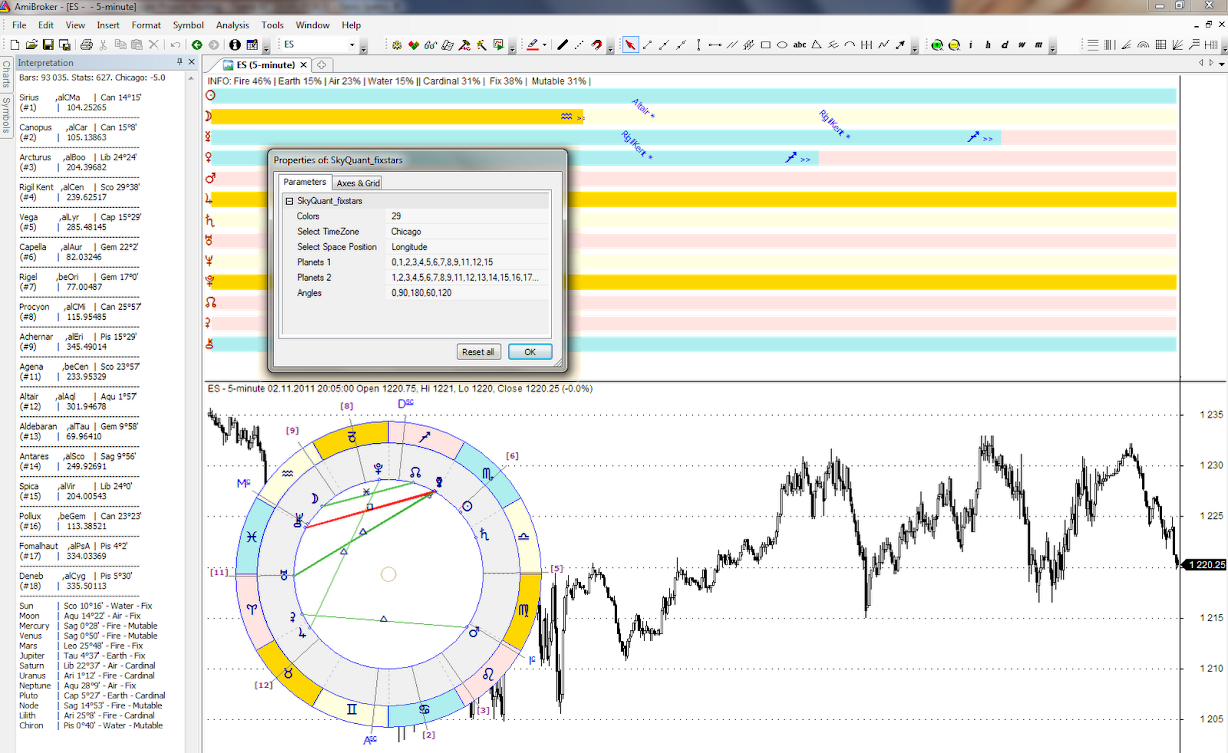Click the Undo arrow icon
Viewport: 1228px width, 753px height.
175,45
